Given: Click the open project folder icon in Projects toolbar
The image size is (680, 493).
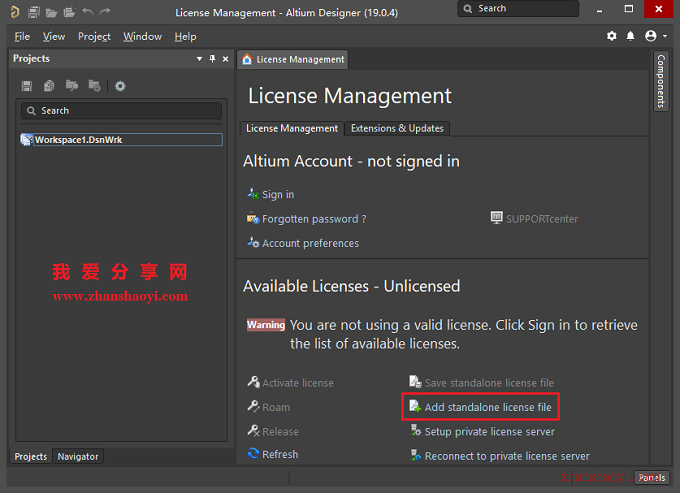Looking at the screenshot, I should pyautogui.click(x=72, y=86).
